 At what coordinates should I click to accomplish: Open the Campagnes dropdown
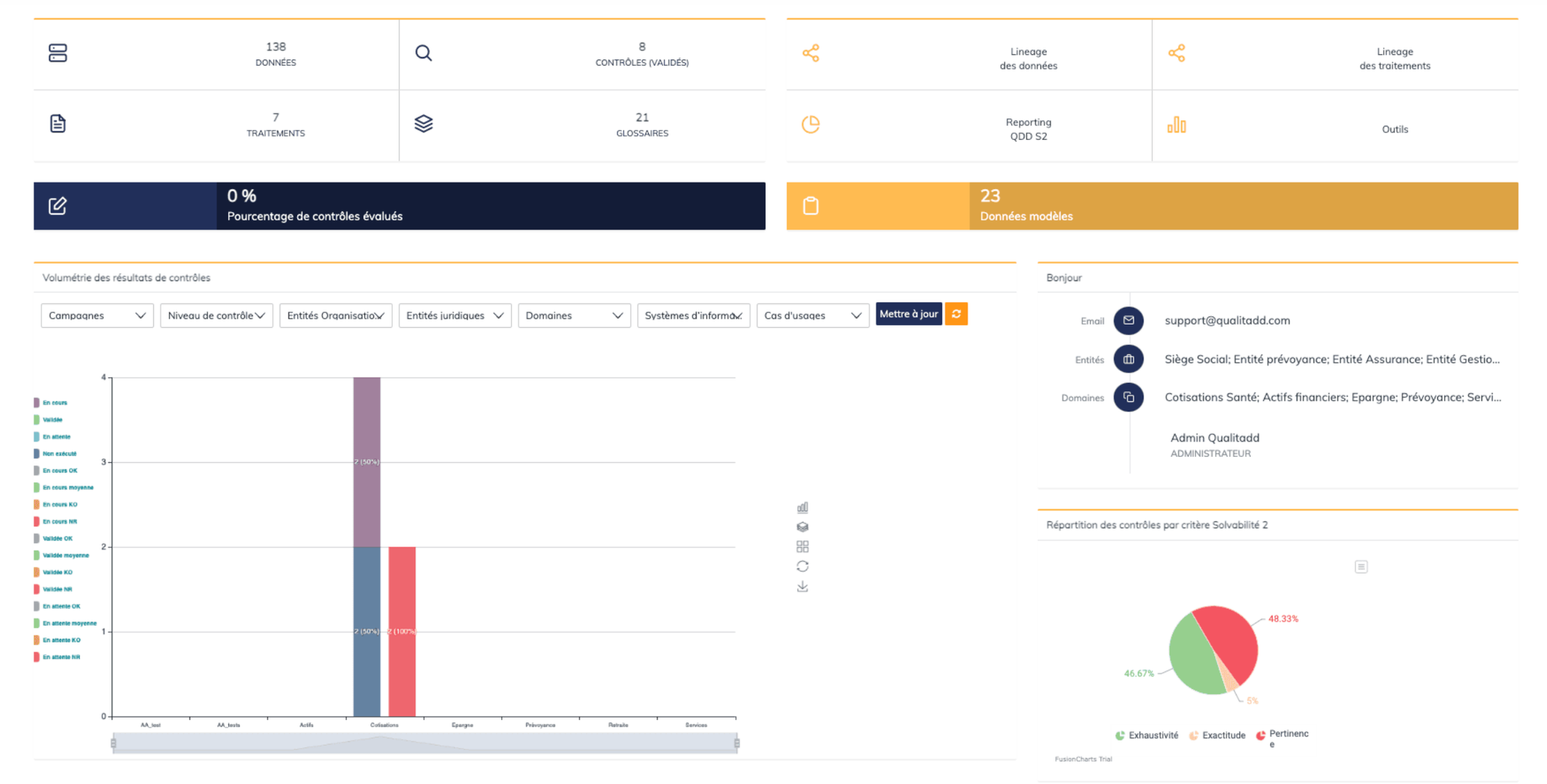97,315
